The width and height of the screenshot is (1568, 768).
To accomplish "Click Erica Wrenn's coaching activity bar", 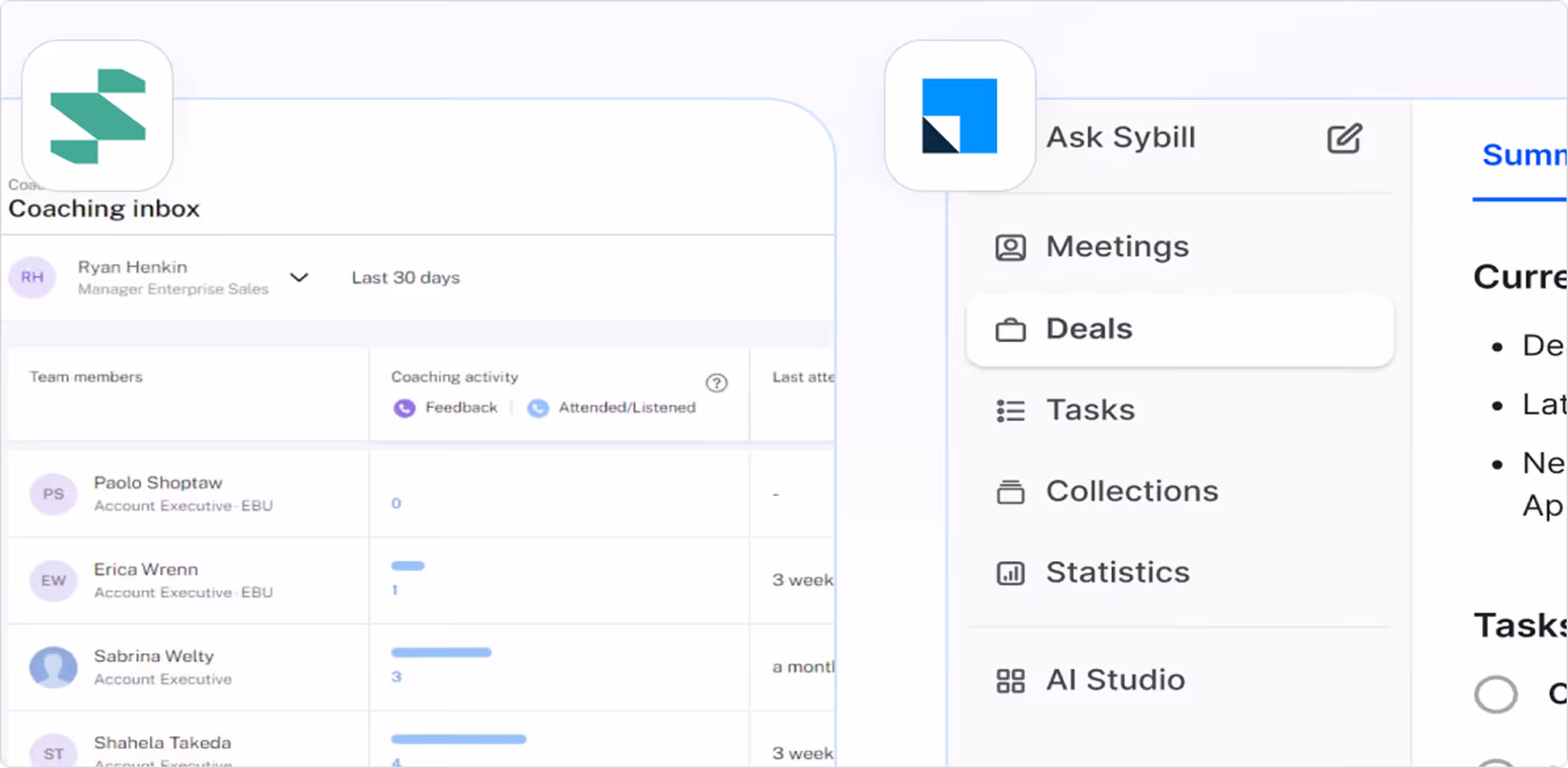I will tap(408, 565).
